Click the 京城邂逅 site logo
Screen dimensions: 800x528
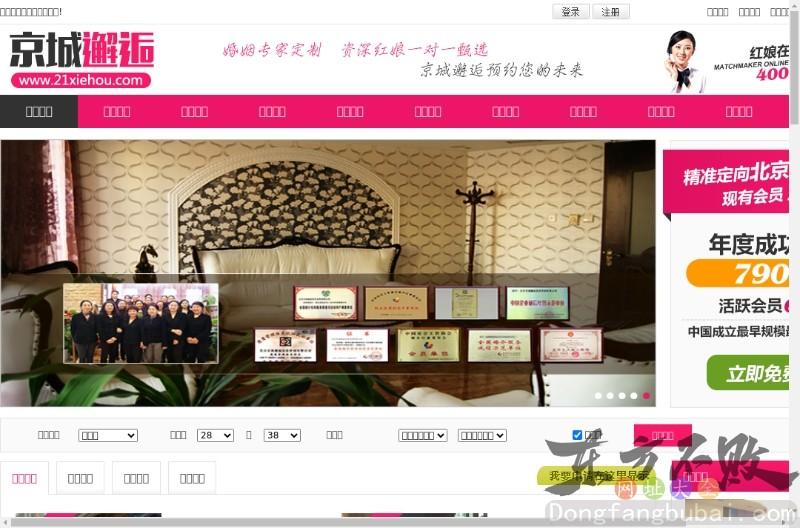click(82, 60)
